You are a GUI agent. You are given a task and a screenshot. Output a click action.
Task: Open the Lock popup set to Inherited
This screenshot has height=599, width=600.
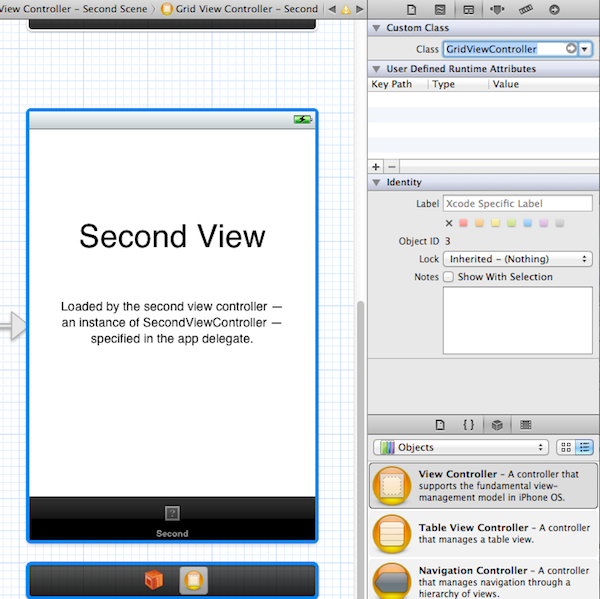point(518,259)
